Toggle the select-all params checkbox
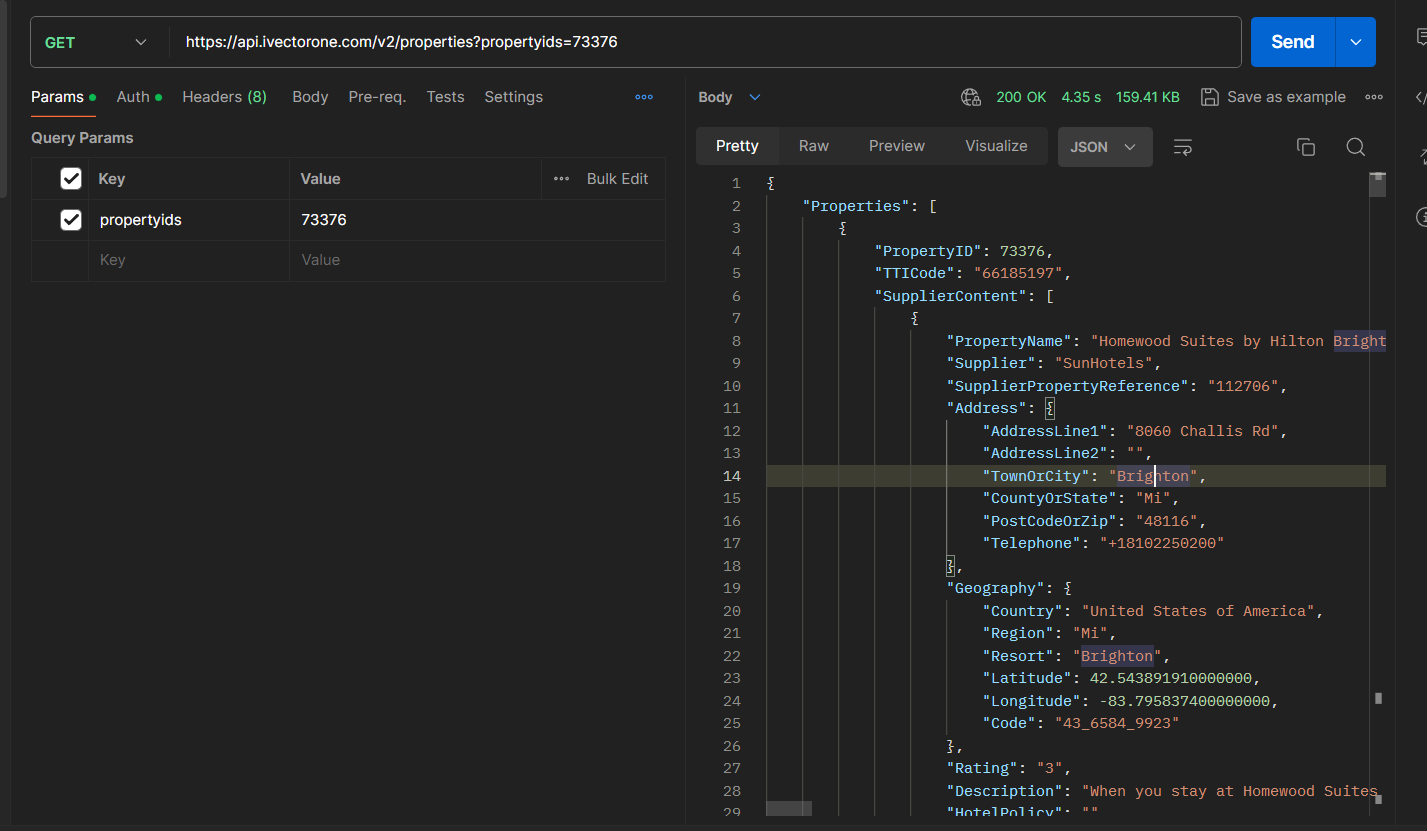 pos(71,179)
